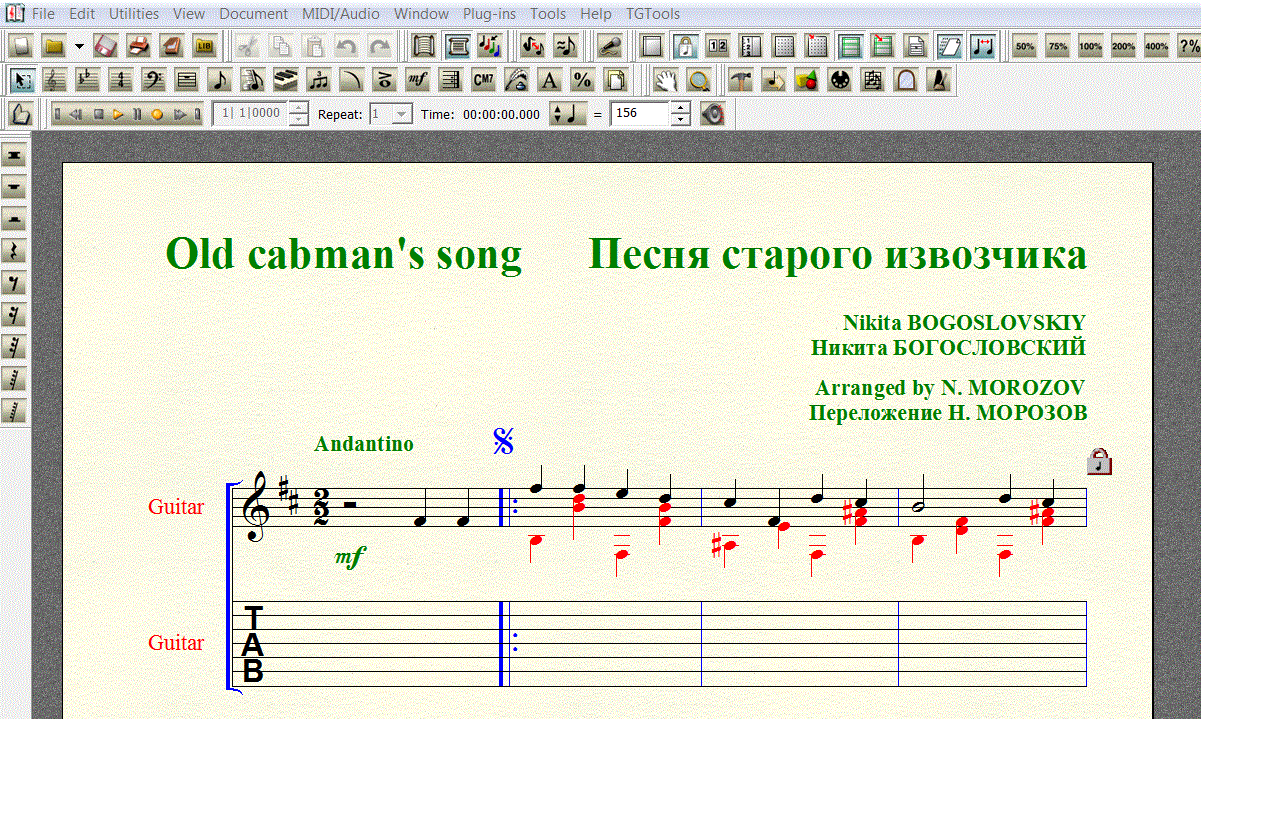The image size is (1274, 817).
Task: Set zoom to 75% button
Action: click(x=1058, y=46)
